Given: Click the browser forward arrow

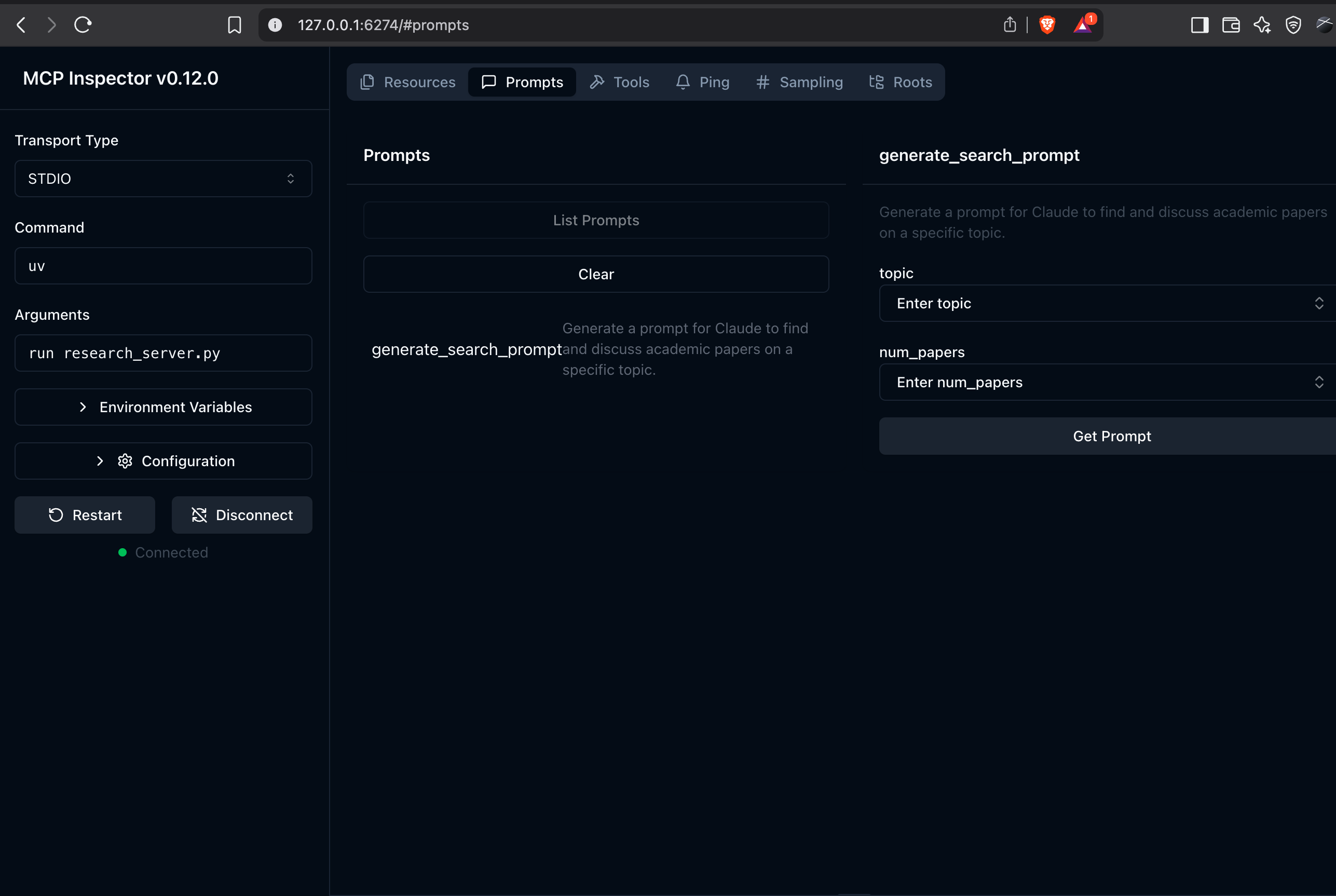Looking at the screenshot, I should [51, 24].
